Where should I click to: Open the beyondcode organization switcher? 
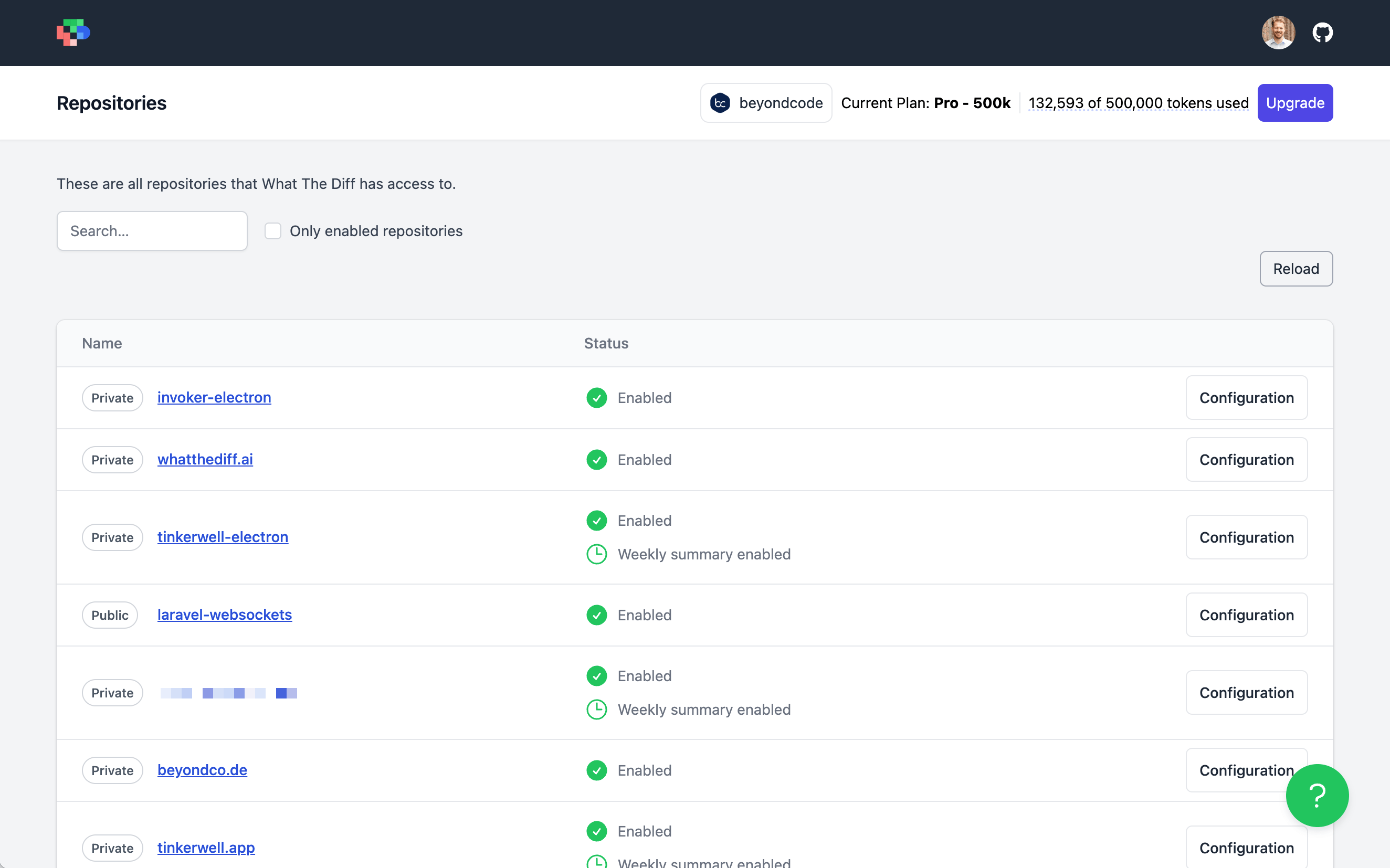point(766,103)
